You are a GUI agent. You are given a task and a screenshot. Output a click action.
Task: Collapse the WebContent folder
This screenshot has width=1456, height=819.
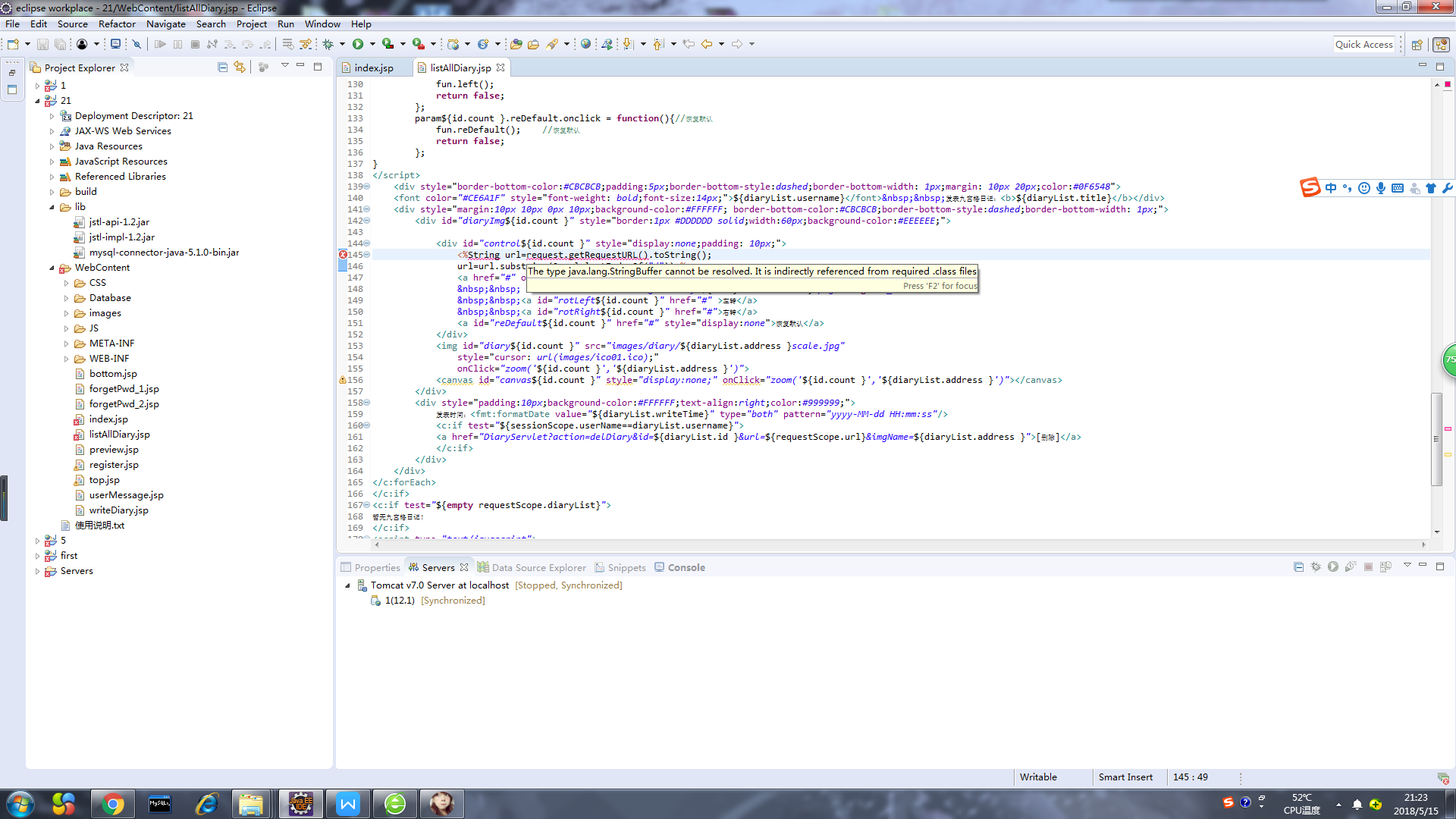click(52, 268)
